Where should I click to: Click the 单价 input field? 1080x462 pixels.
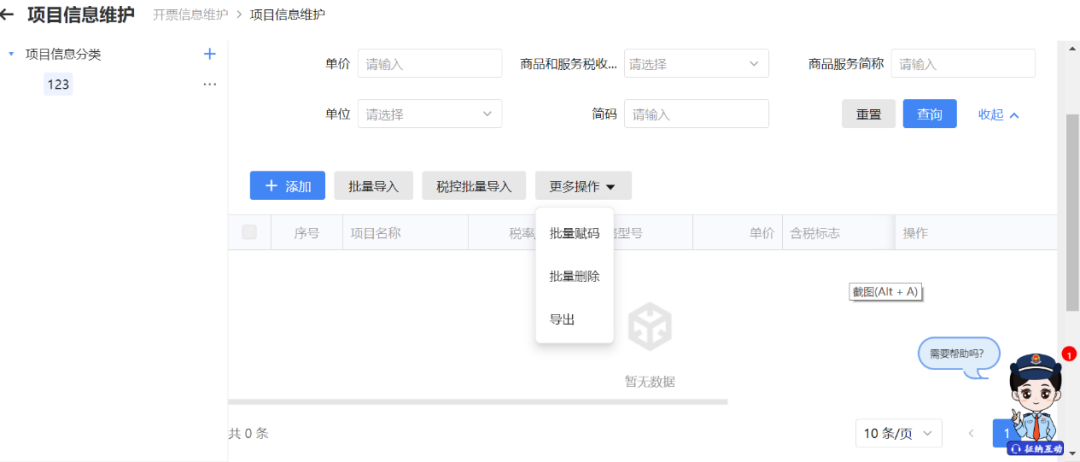pyautogui.click(x=429, y=64)
